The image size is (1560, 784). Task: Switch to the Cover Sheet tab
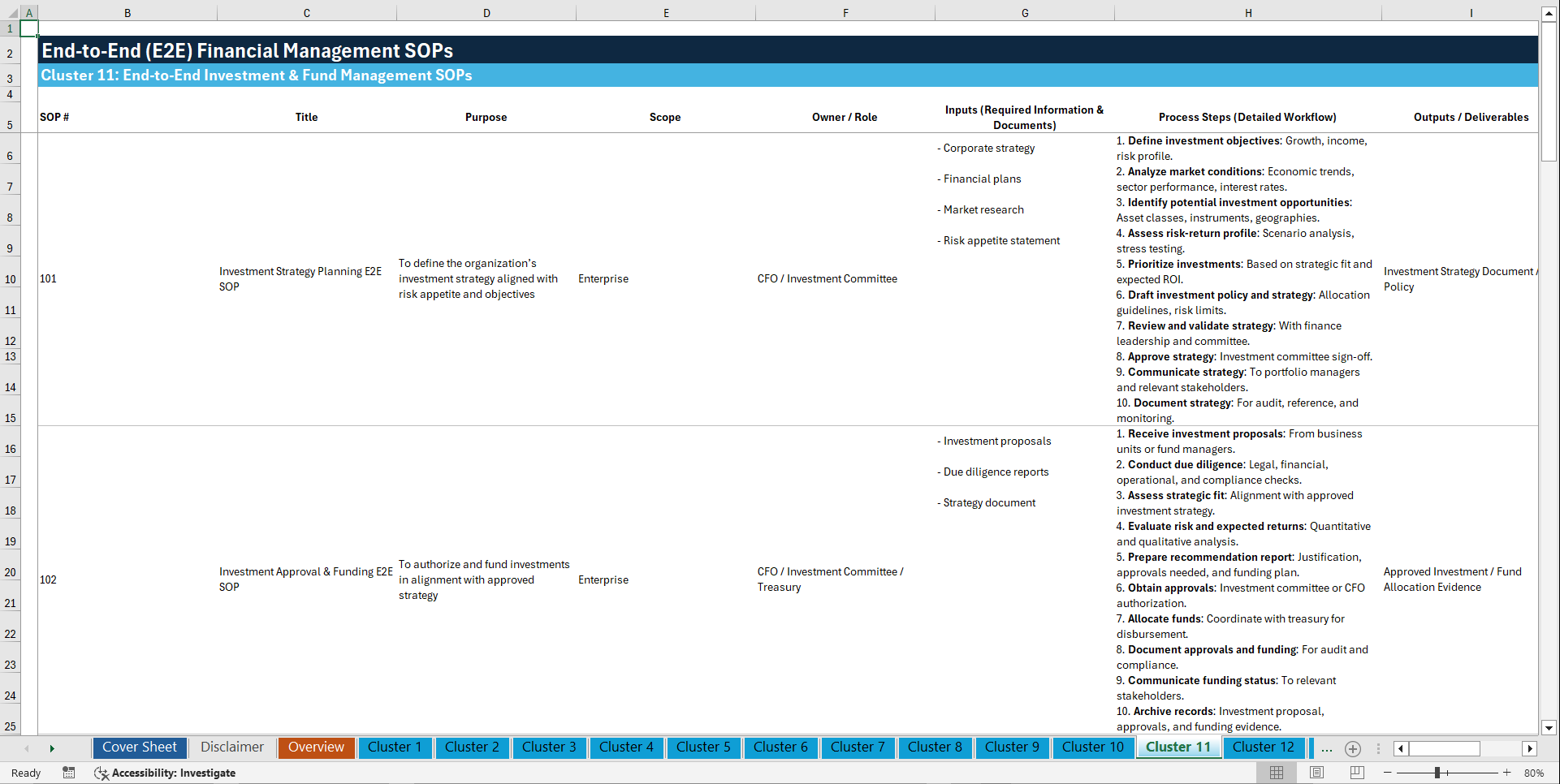[x=139, y=747]
